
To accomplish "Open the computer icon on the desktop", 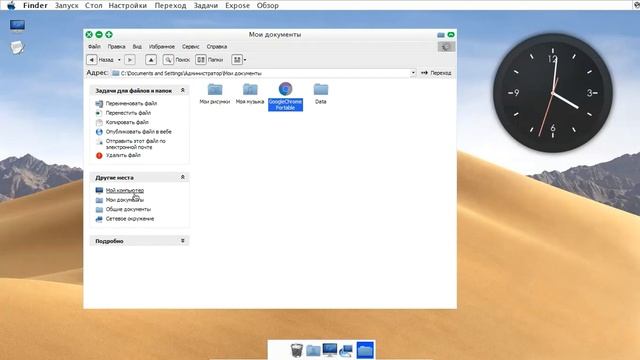I will point(17,26).
